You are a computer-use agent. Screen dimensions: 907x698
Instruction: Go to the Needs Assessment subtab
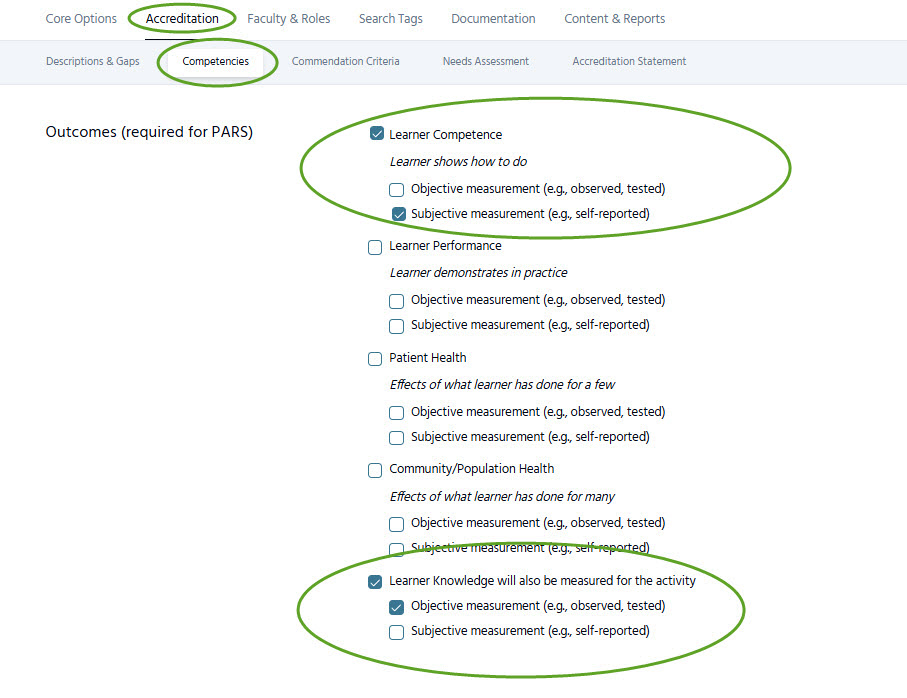click(x=485, y=62)
